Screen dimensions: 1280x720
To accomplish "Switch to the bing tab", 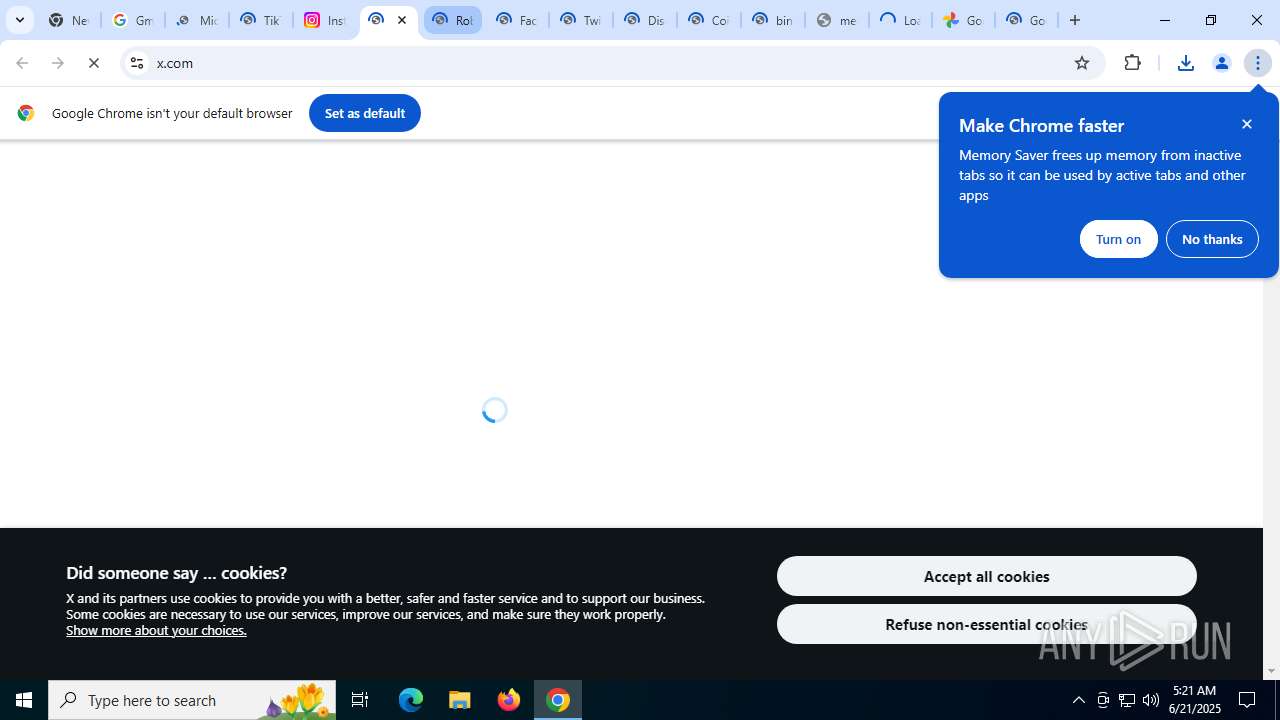I will pos(772,20).
